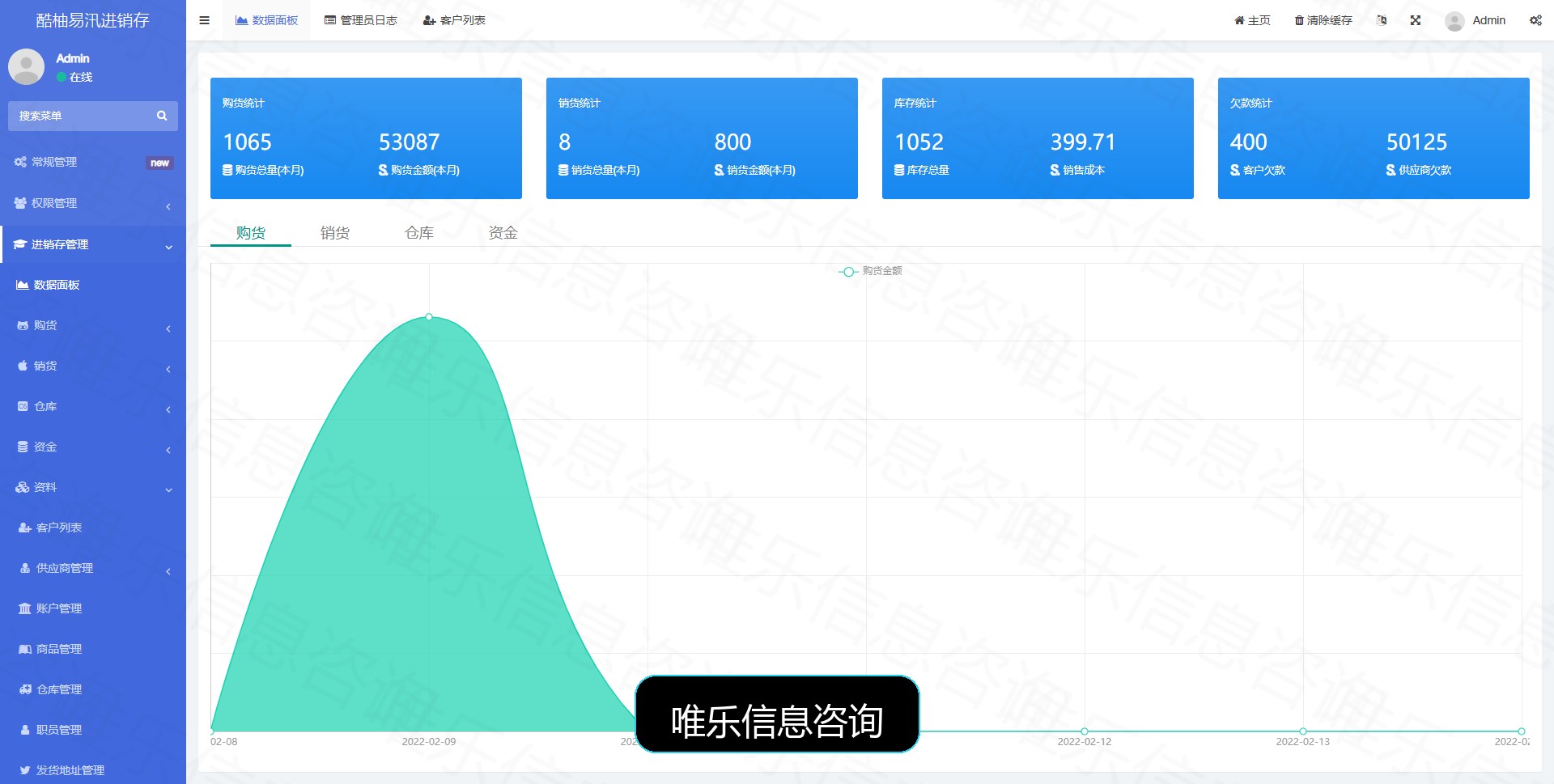The image size is (1554, 784).
Task: Open the 客户列表 top tab
Action: pos(454,20)
